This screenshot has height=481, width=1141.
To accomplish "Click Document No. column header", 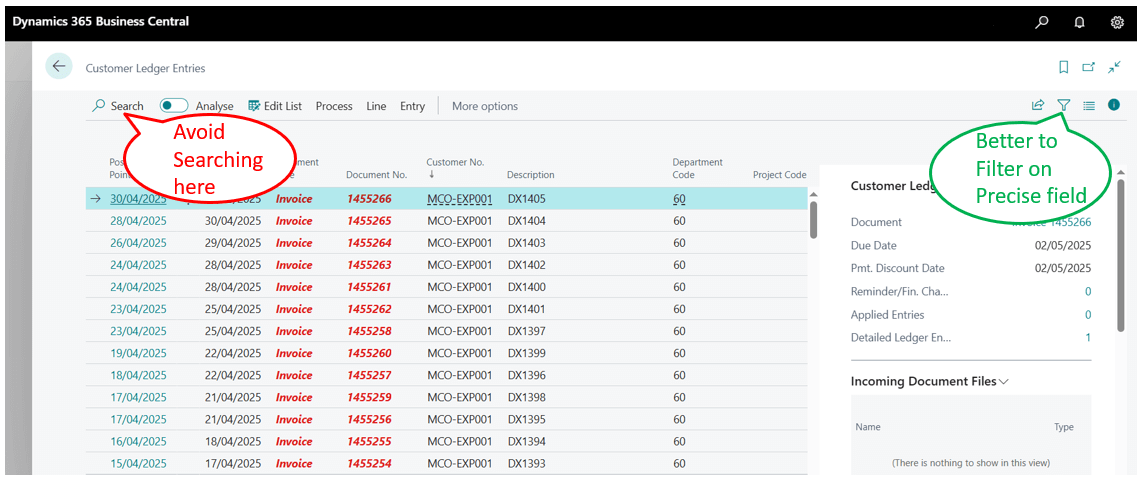I will pos(376,175).
